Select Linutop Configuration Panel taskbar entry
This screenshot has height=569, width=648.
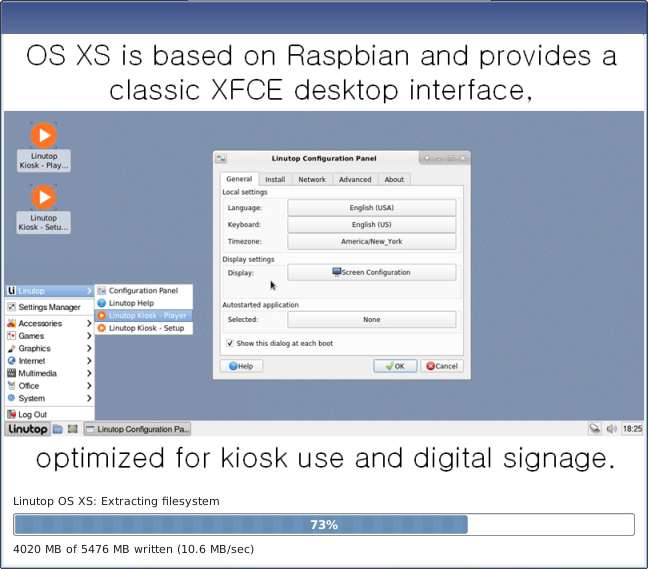[x=137, y=429]
